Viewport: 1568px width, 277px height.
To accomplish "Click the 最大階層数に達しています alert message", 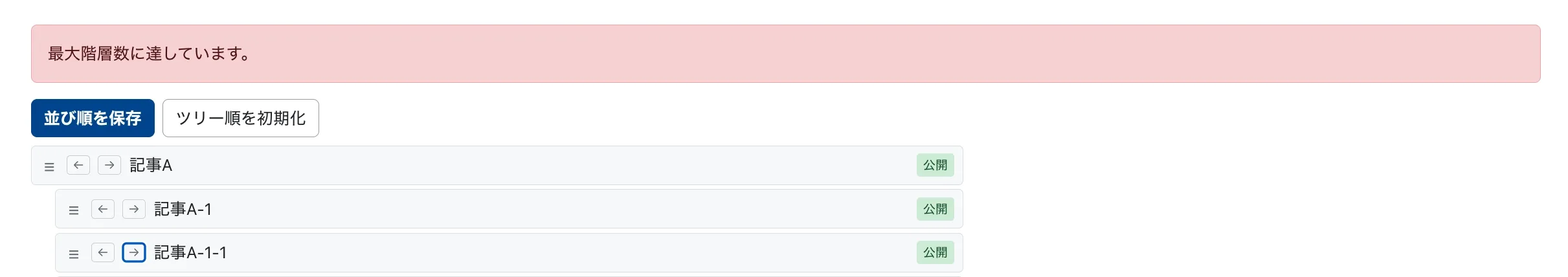I will (x=149, y=54).
